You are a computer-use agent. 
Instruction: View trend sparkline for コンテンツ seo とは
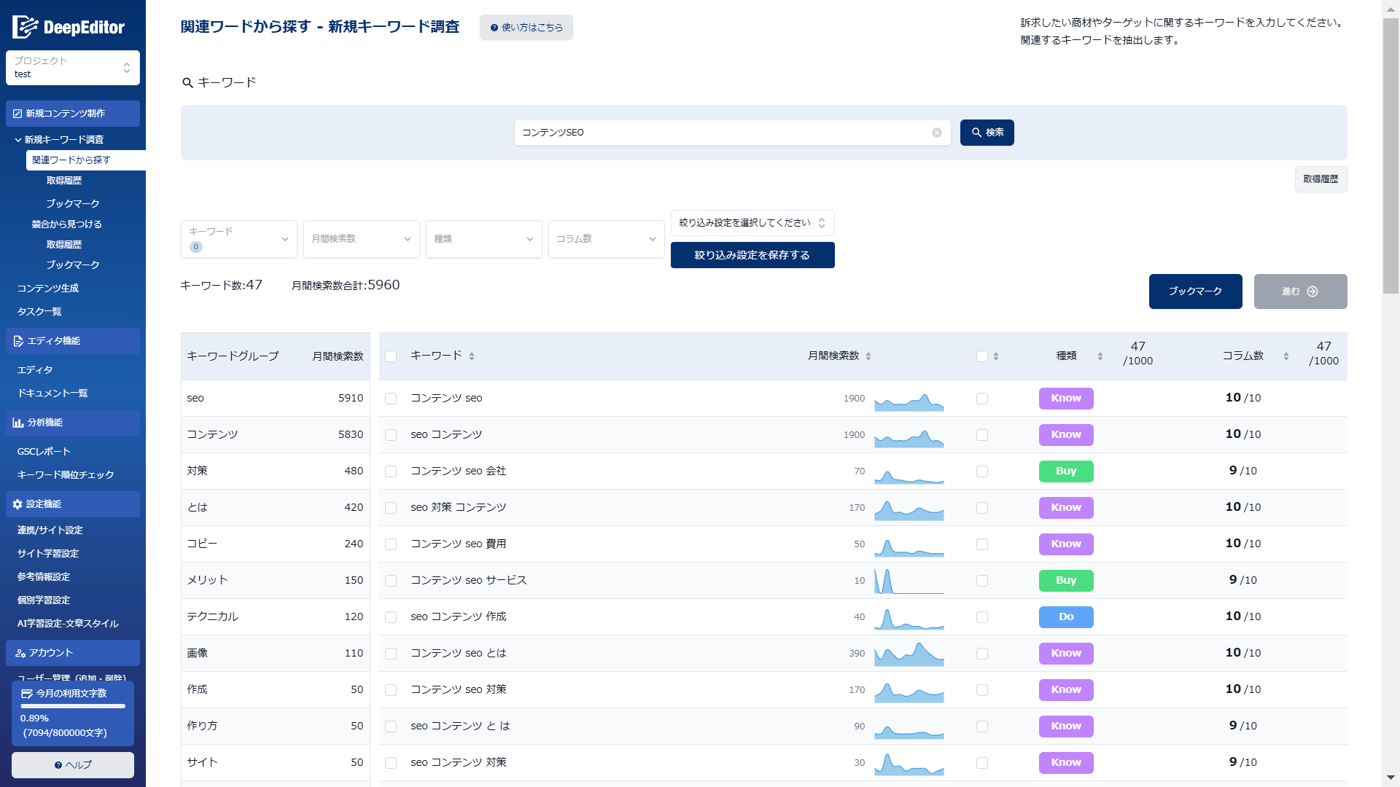click(909, 655)
